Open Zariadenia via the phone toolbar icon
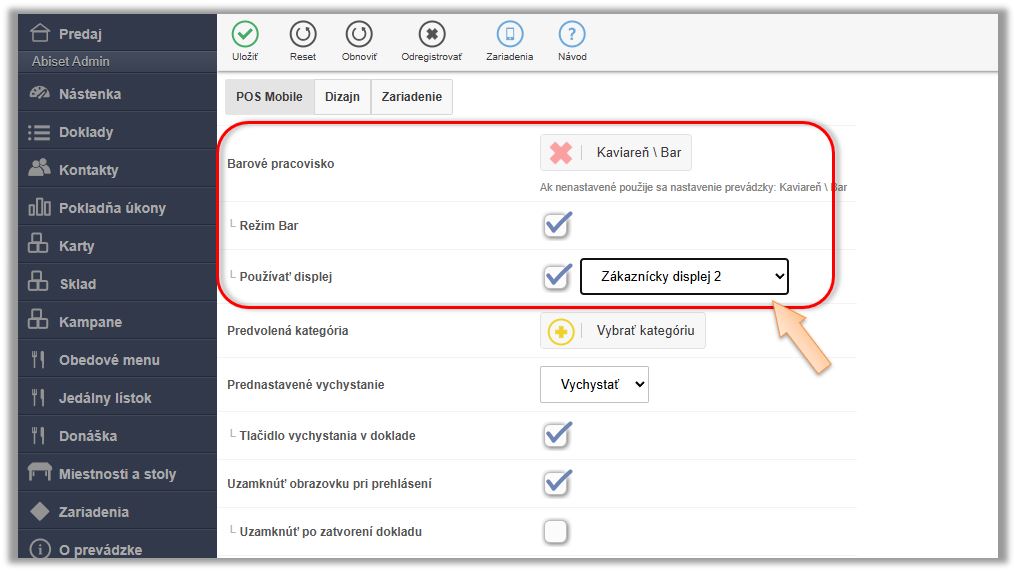Image resolution: width=1014 pixels, height=572 pixels. (x=510, y=35)
